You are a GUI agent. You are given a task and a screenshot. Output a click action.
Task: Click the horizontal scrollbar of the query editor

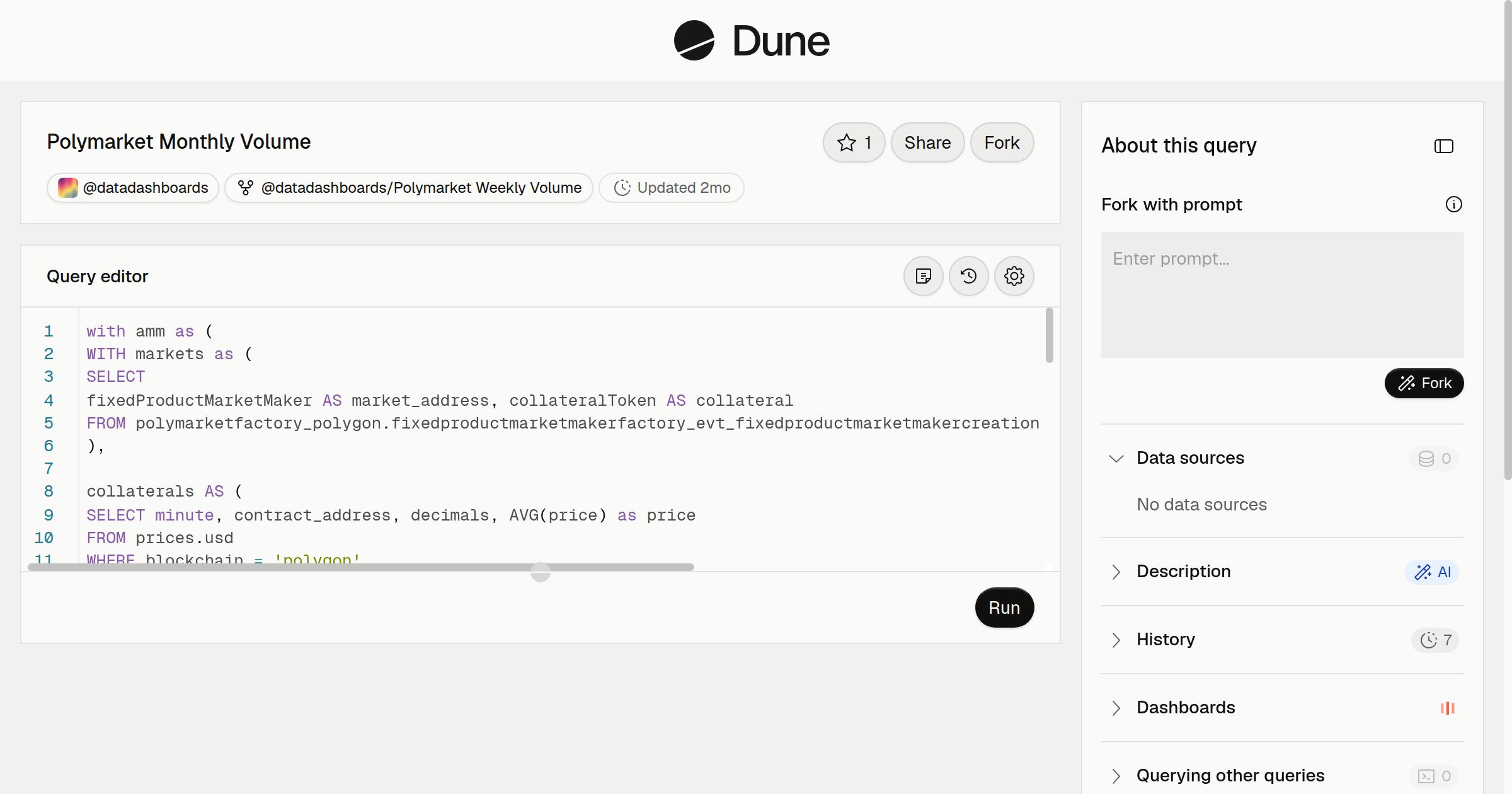[x=361, y=567]
